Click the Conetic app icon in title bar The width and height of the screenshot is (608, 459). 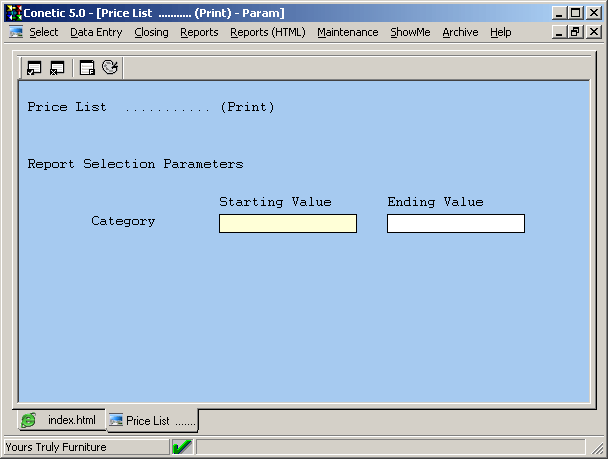pos(14,13)
